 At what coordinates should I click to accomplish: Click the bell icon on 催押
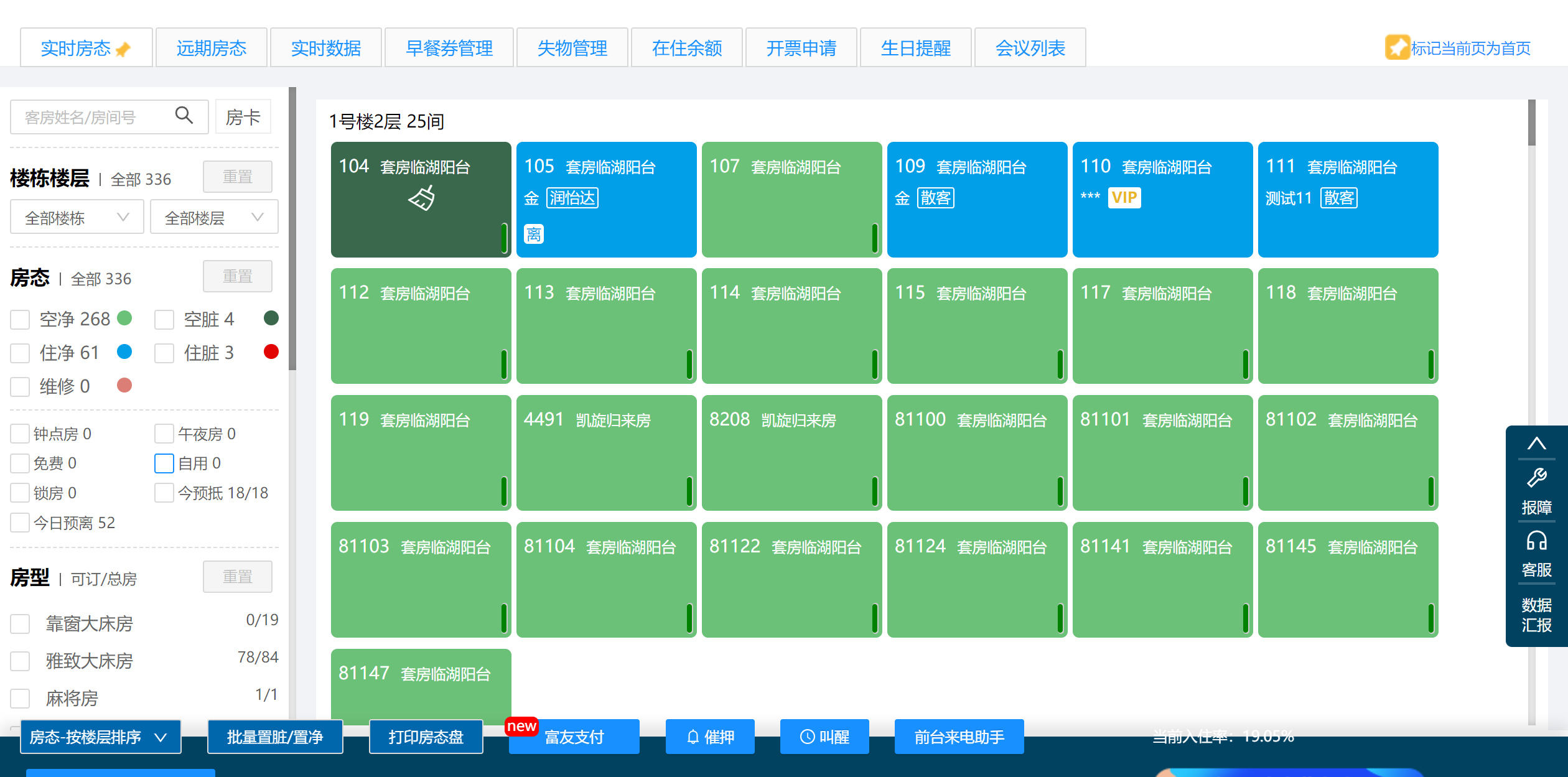tap(693, 737)
